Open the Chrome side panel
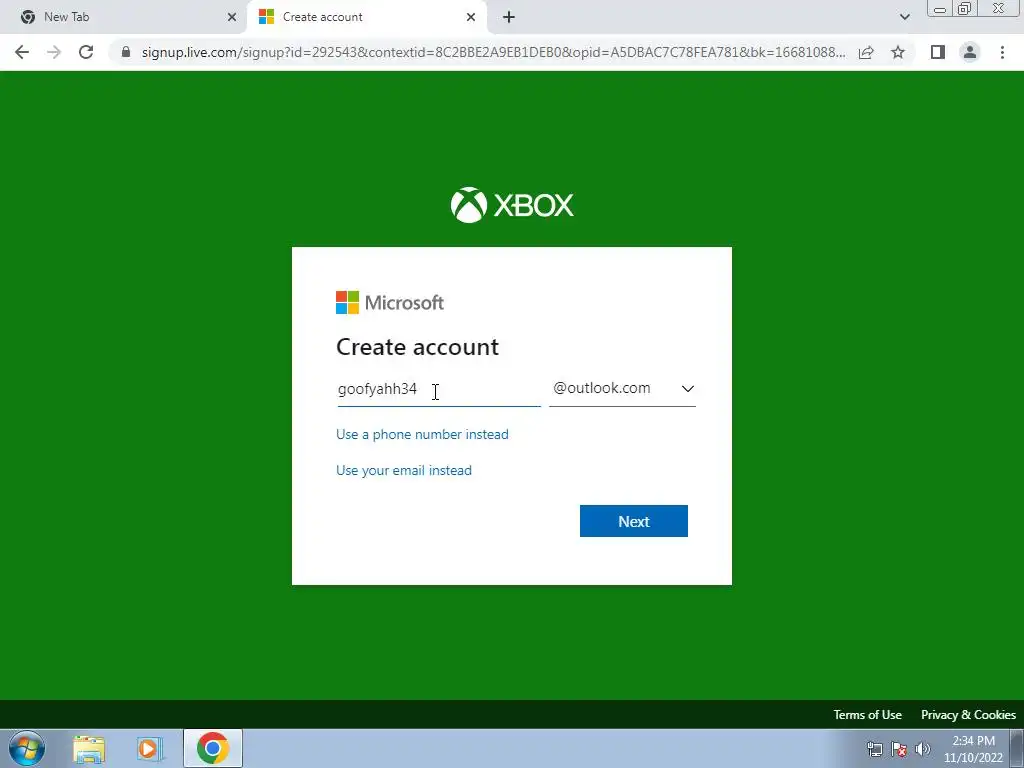 tap(938, 52)
